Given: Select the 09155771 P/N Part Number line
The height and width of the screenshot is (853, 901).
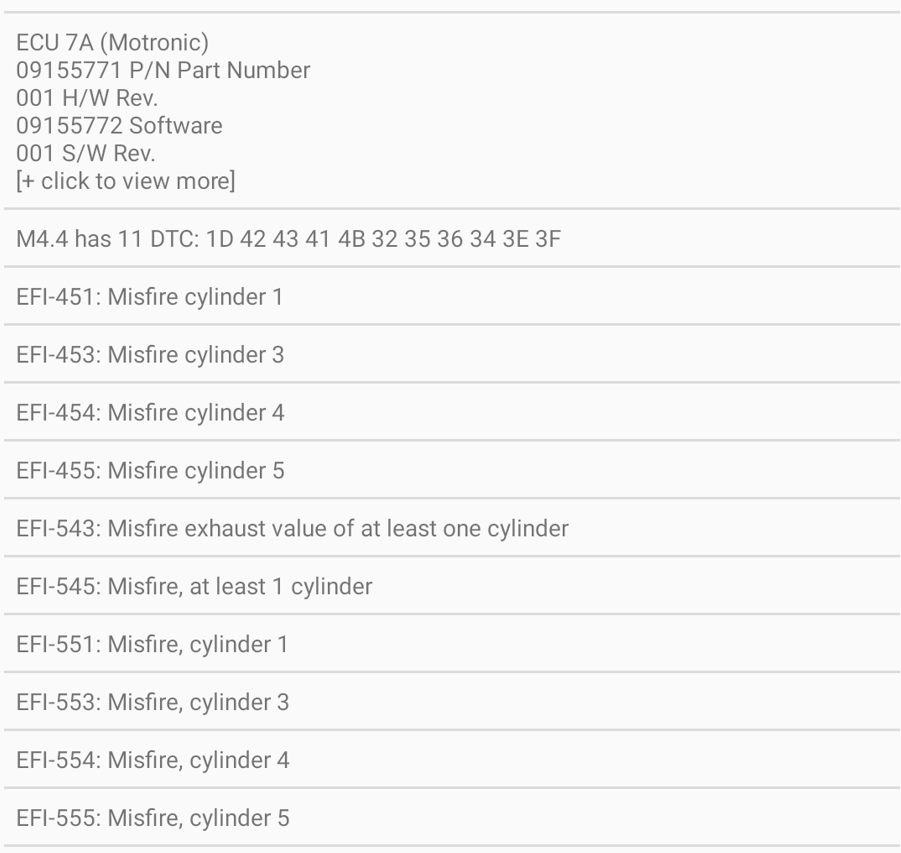Looking at the screenshot, I should click(163, 71).
